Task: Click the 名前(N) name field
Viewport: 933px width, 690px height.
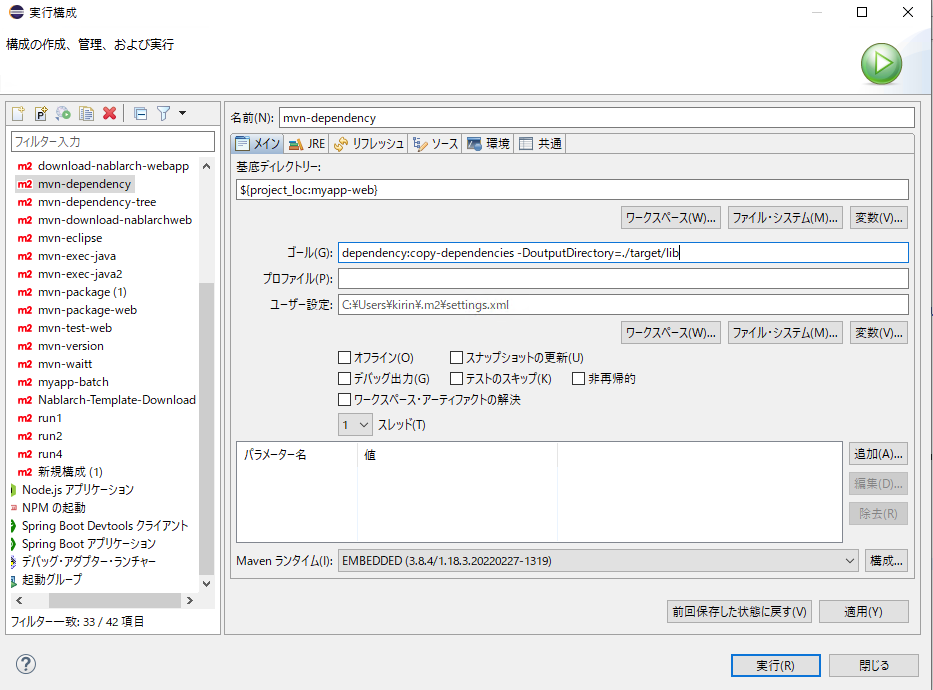Action: (x=596, y=118)
